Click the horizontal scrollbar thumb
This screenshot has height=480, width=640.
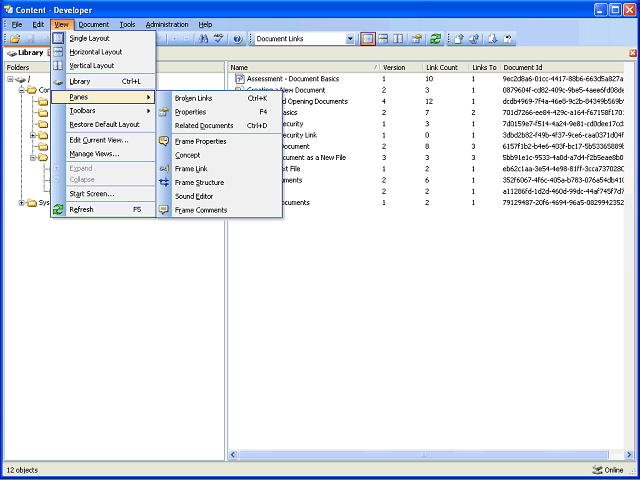point(423,455)
